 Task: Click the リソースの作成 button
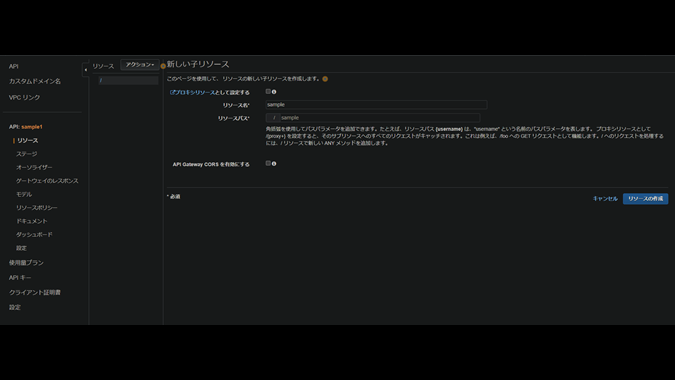pyautogui.click(x=645, y=198)
